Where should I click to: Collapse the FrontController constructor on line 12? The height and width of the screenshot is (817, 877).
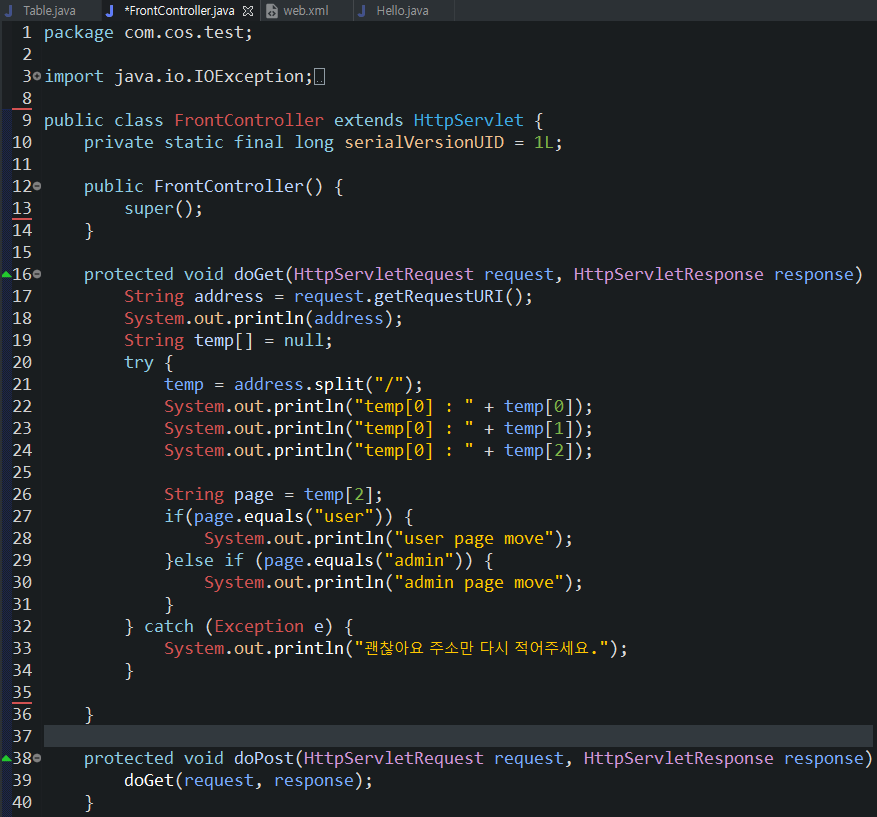tap(37, 186)
